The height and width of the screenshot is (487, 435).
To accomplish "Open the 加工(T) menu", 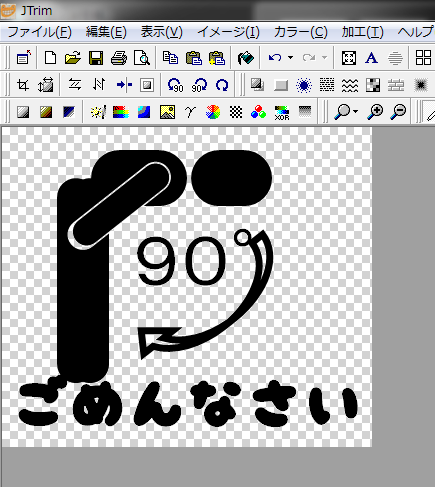I will tap(363, 32).
